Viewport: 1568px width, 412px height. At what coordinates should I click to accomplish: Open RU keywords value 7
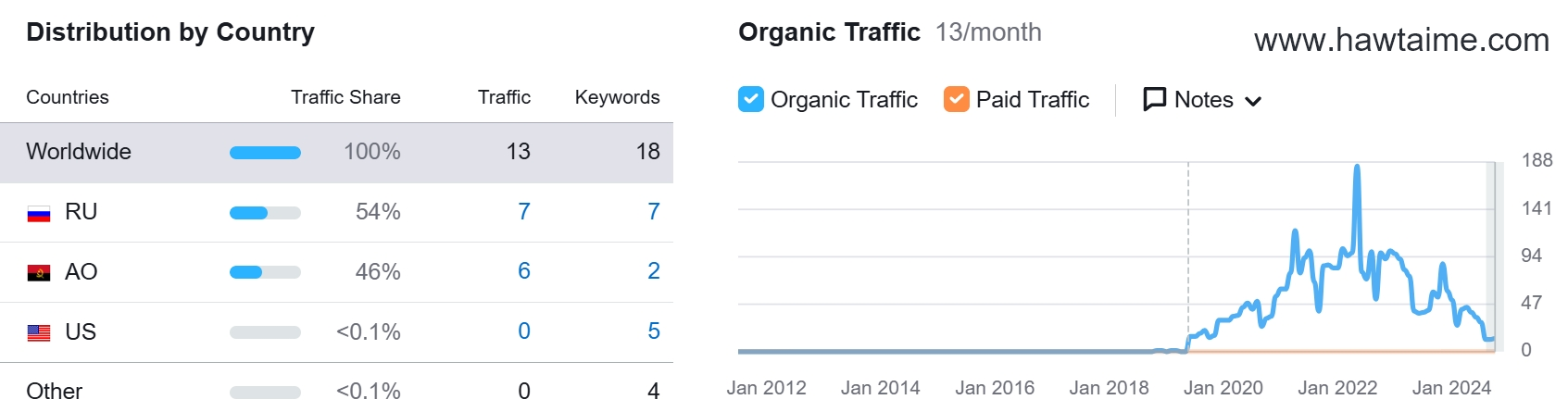pos(654,212)
